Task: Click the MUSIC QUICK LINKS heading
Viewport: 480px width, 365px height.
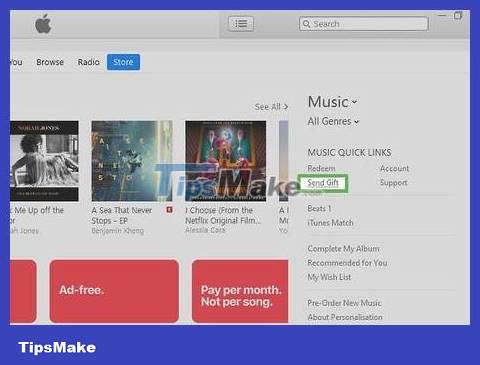Action: [349, 153]
